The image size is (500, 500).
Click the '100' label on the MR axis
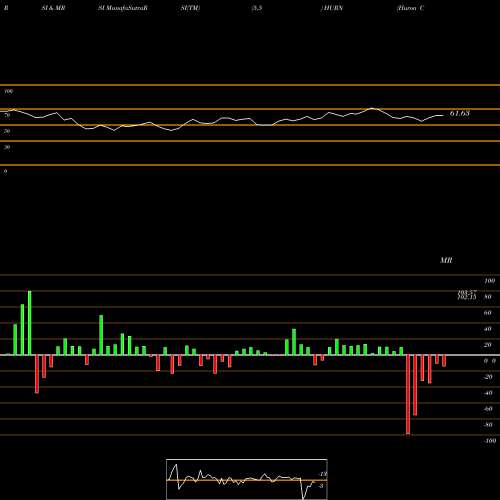pyautogui.click(x=489, y=281)
